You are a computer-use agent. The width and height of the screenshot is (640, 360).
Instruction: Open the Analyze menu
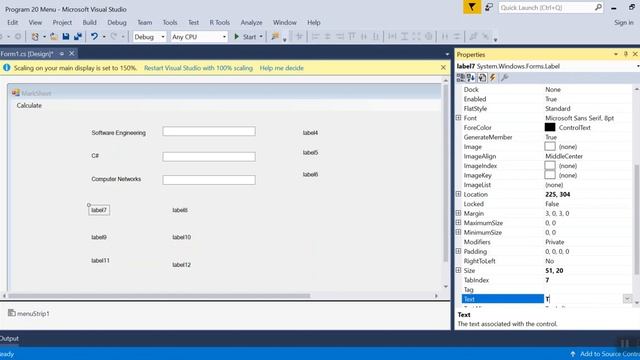pyautogui.click(x=251, y=22)
